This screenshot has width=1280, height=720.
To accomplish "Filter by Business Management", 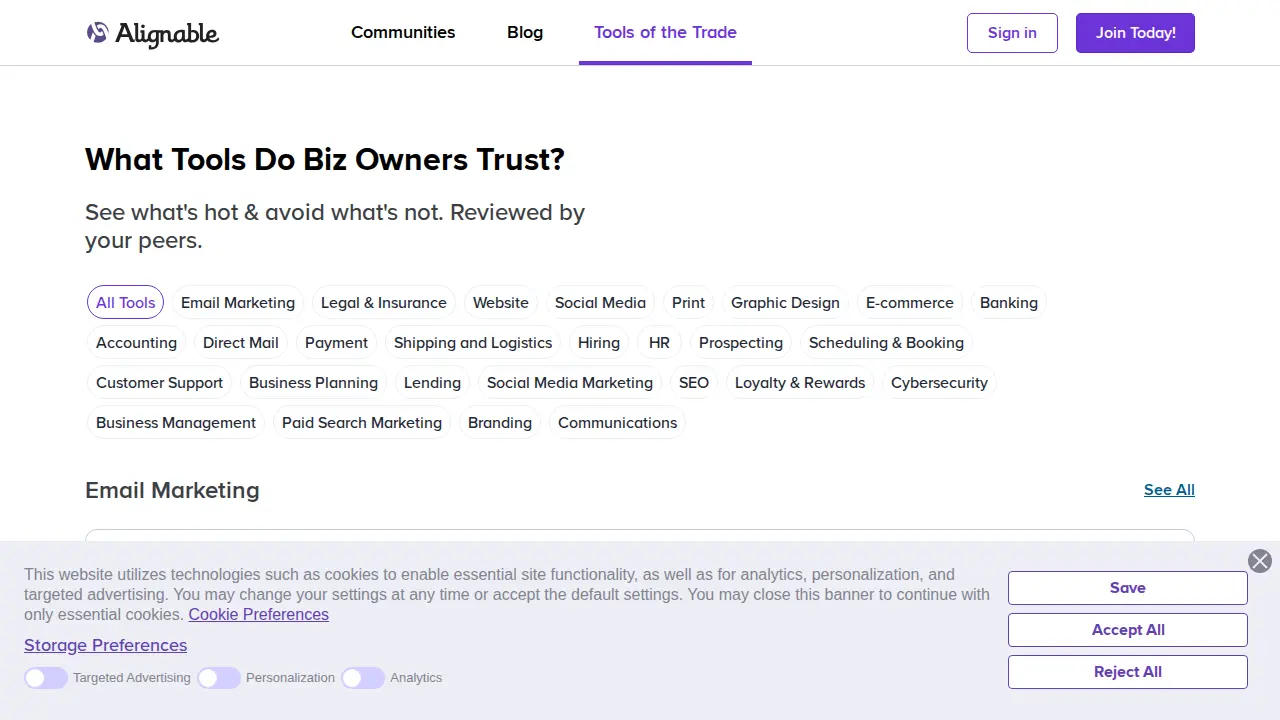I will click(176, 422).
